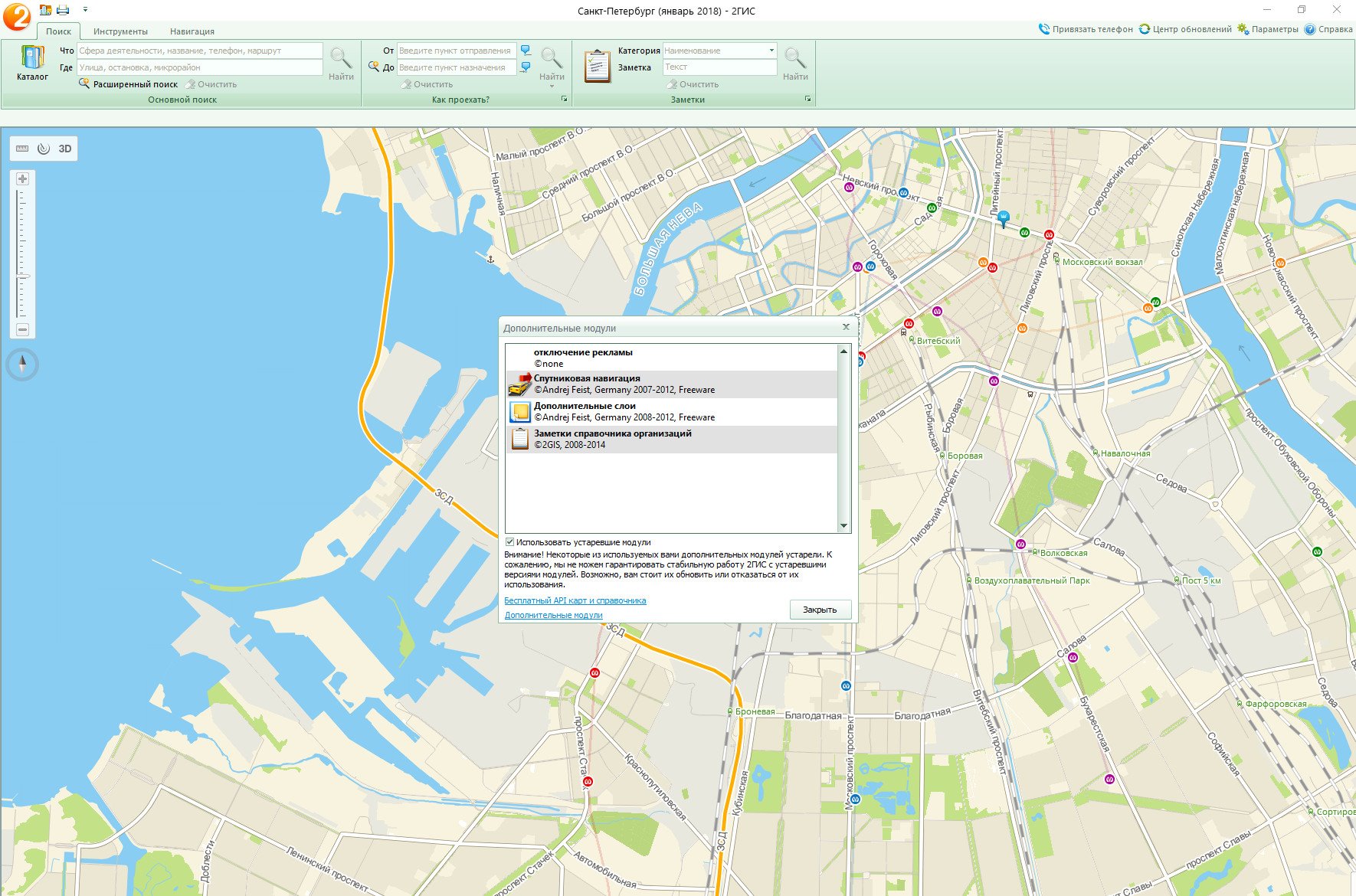Image resolution: width=1356 pixels, height=896 pixels.
Task: Click the map zoom slider handle
Action: pos(23,276)
